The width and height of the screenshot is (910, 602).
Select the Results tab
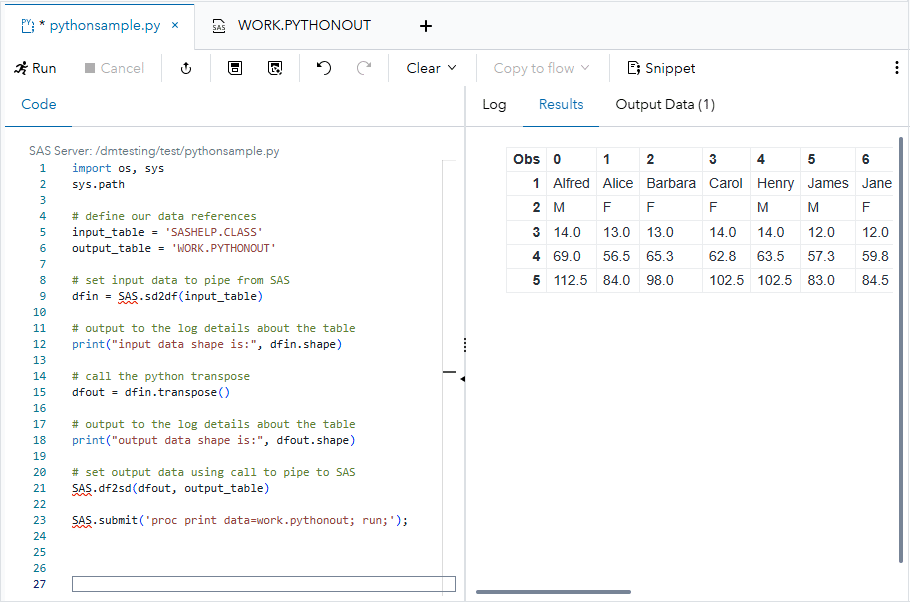pos(561,105)
